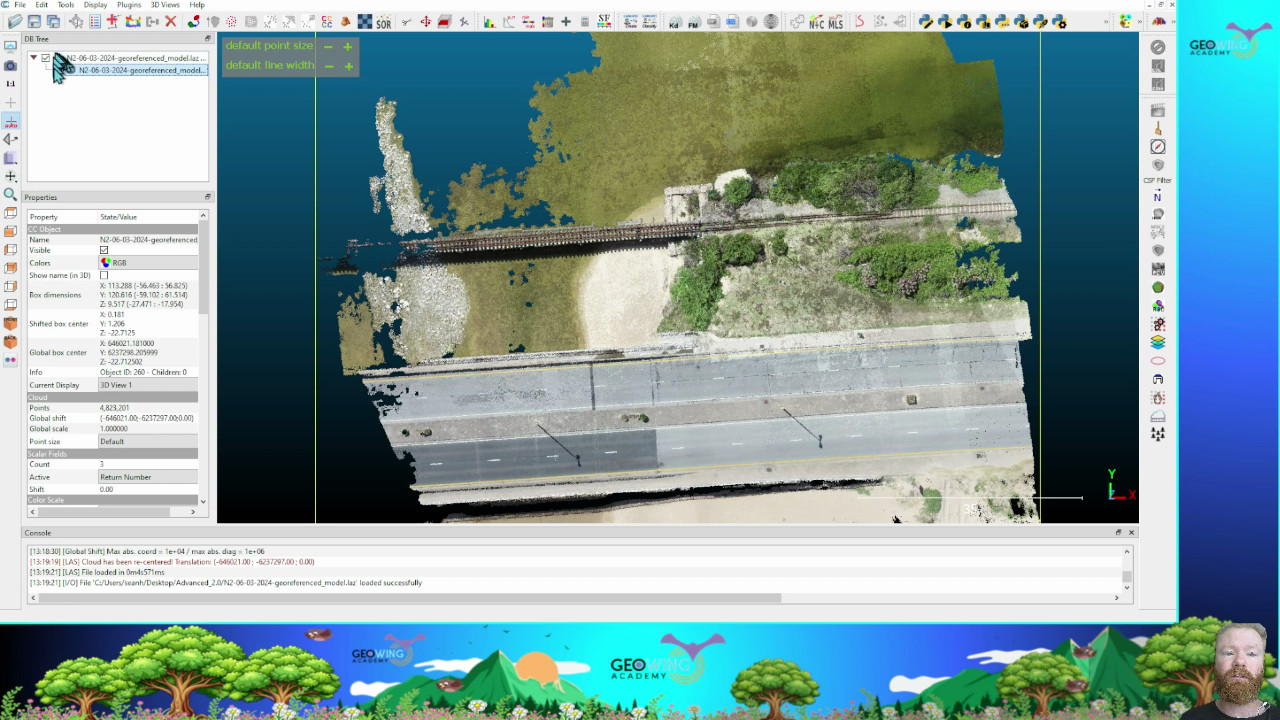Collapse the laz file tree node
Screen dimensions: 1280x720
33,58
